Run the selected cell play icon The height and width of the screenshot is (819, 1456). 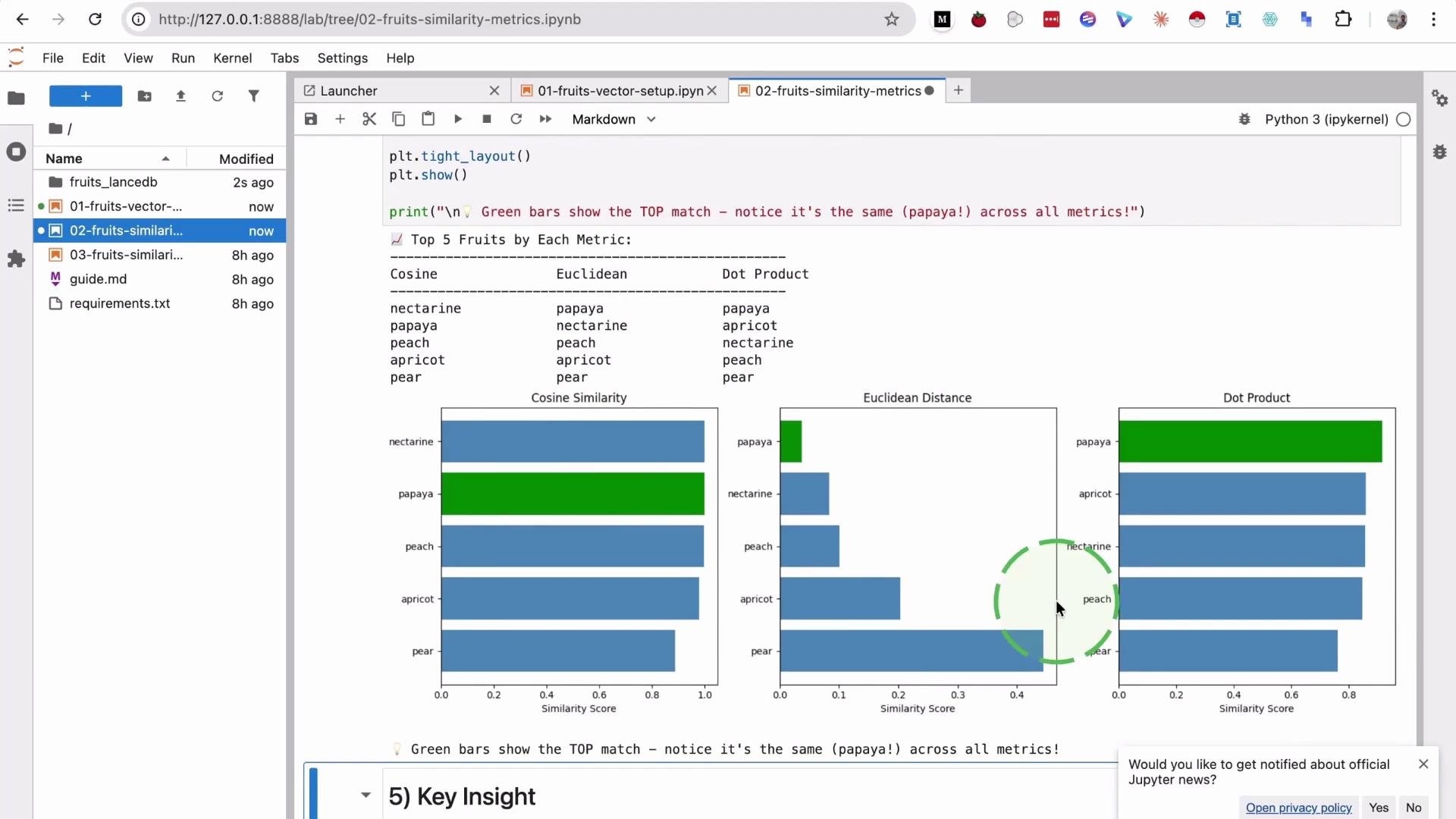pos(457,119)
